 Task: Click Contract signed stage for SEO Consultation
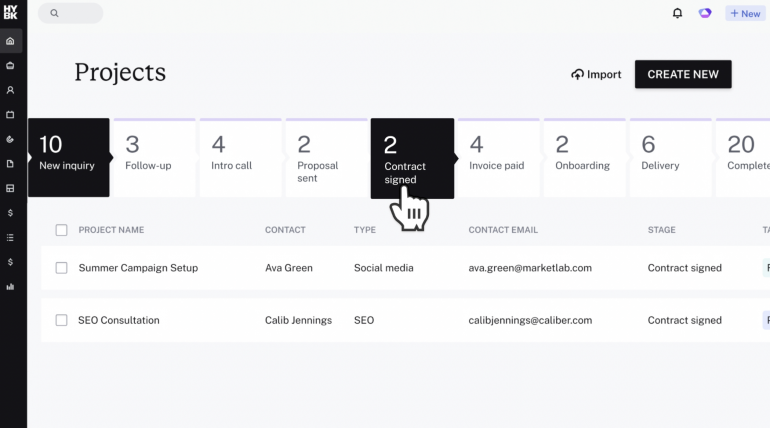click(x=685, y=321)
